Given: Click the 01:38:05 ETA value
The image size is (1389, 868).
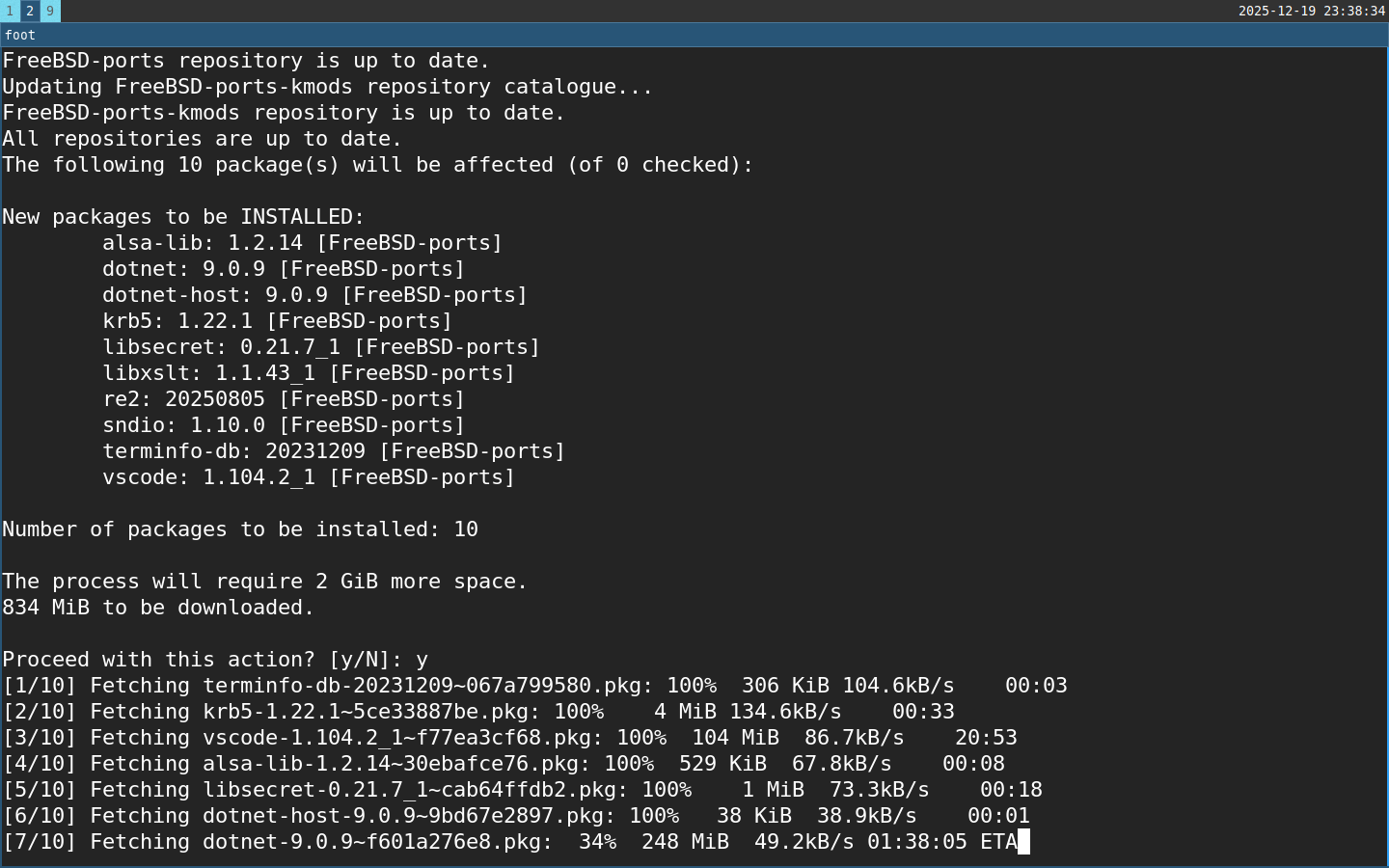Looking at the screenshot, I should tap(916, 842).
